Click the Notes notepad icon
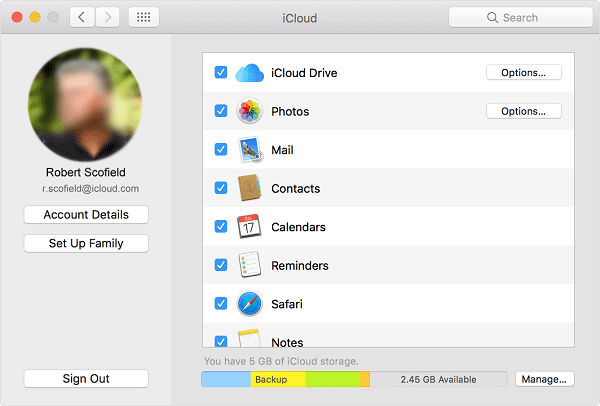600x406 pixels. pyautogui.click(x=249, y=338)
